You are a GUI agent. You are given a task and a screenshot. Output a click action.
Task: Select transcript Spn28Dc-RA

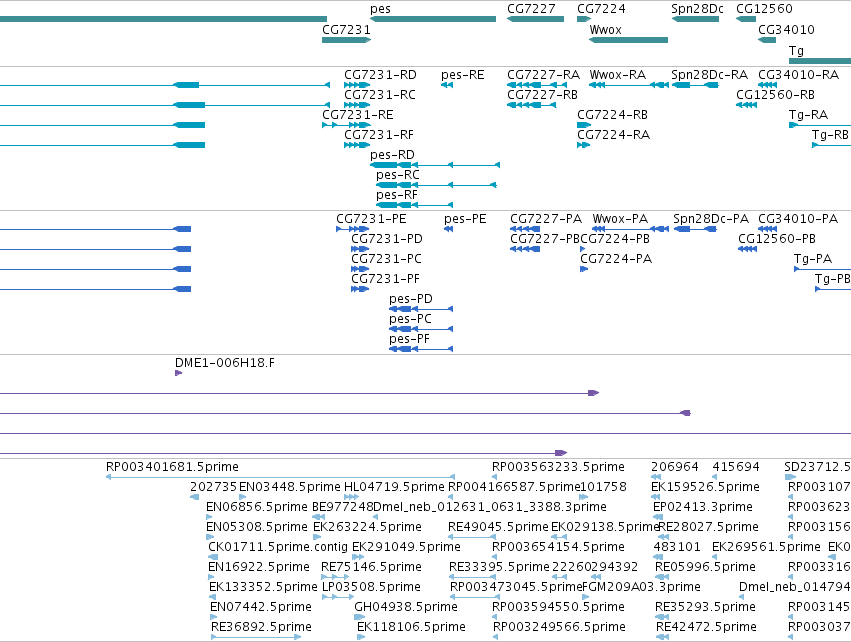(x=709, y=75)
